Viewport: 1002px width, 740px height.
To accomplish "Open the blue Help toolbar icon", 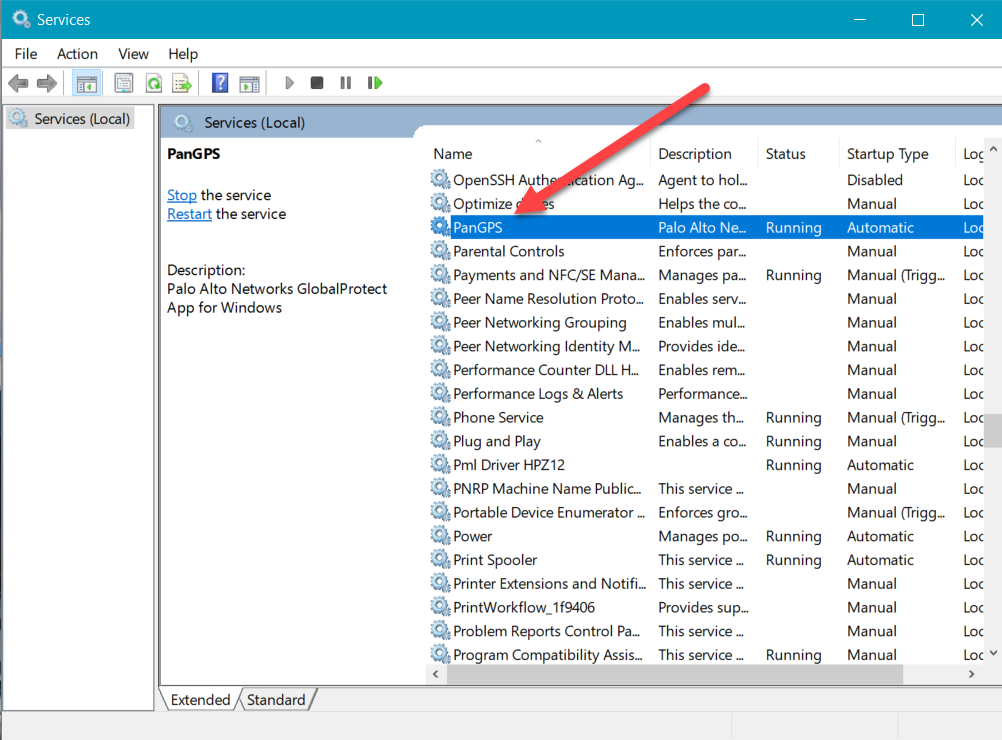I will (220, 83).
